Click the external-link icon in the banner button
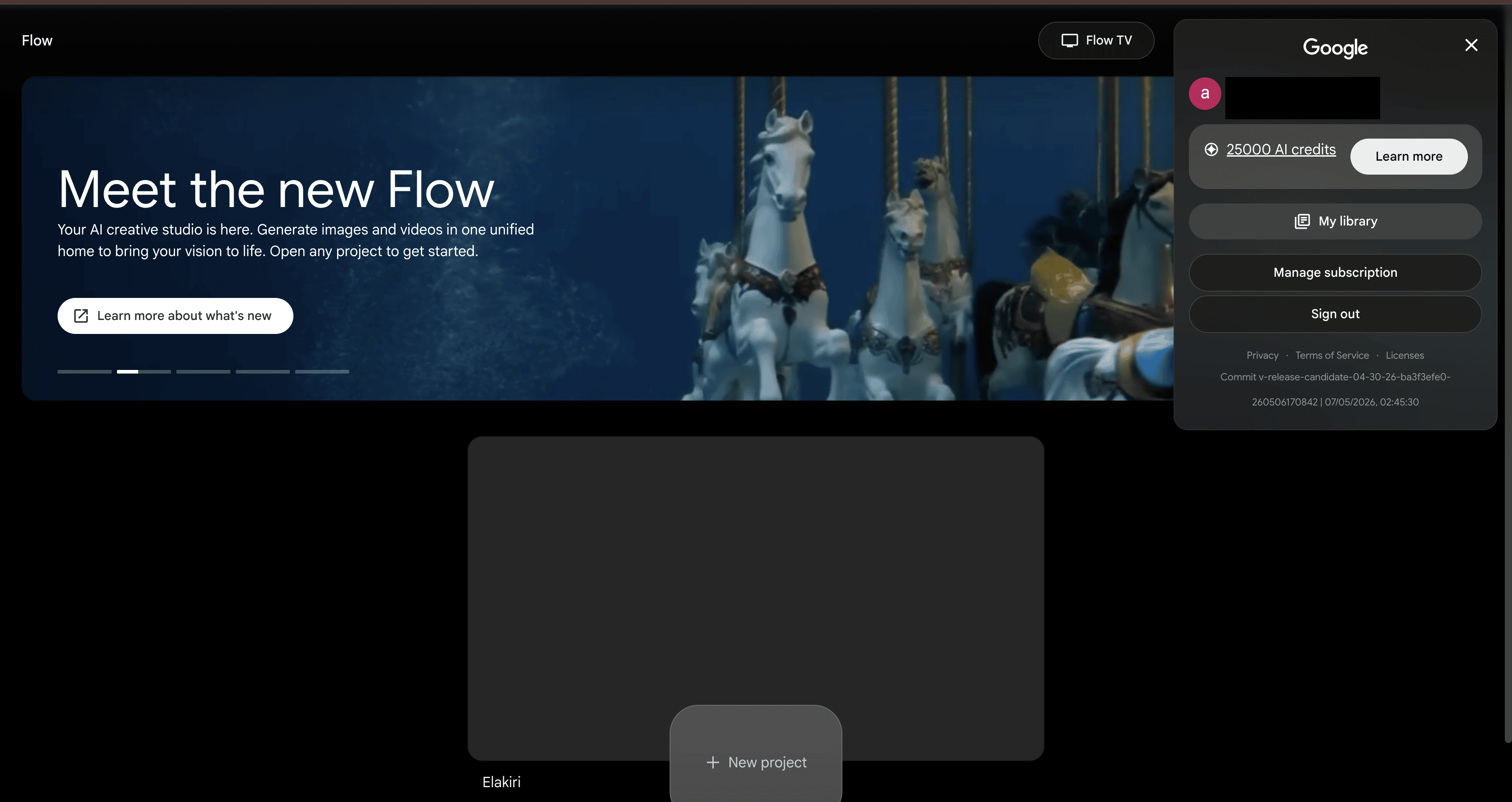 81,316
